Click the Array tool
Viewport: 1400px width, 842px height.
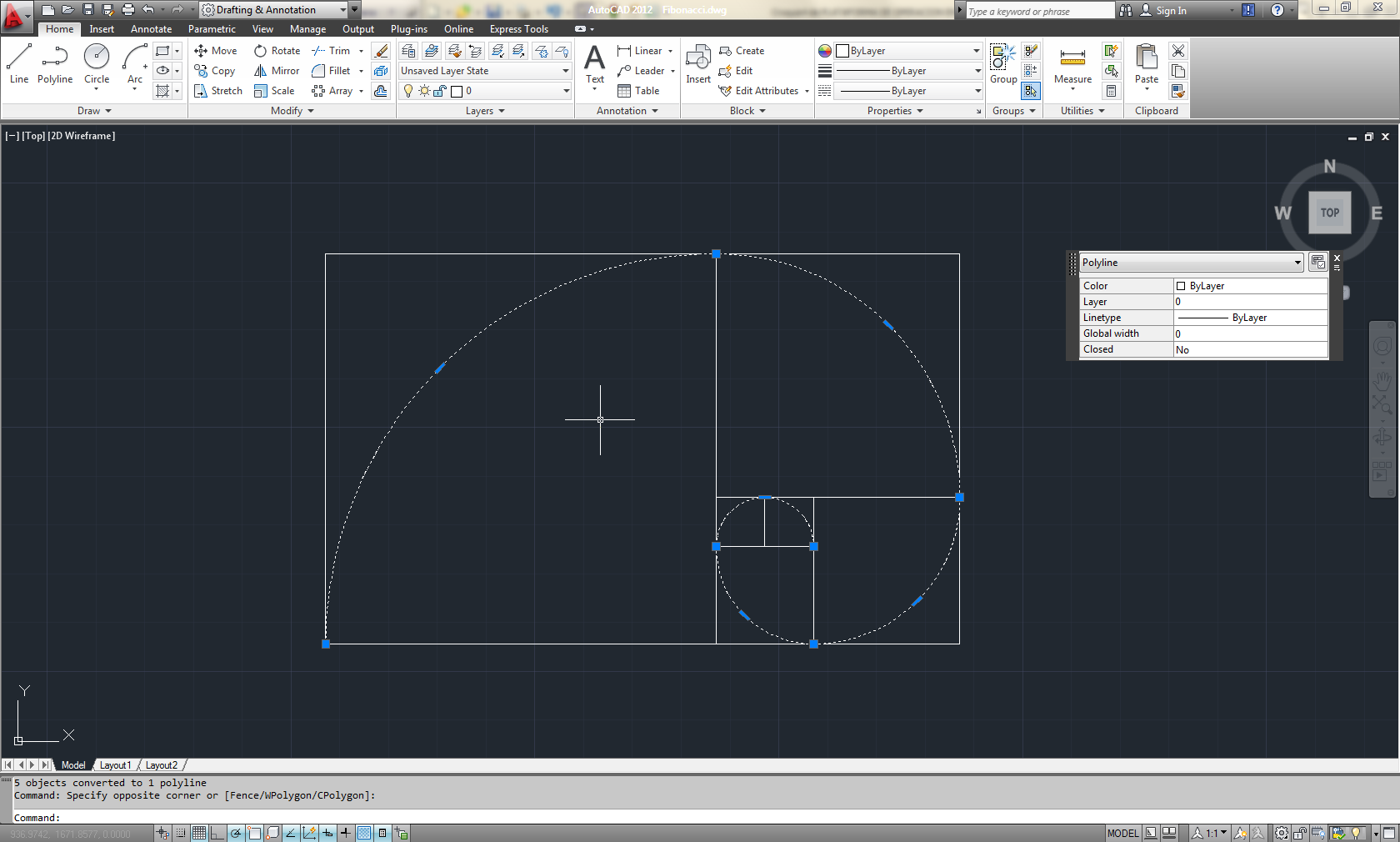coord(332,91)
